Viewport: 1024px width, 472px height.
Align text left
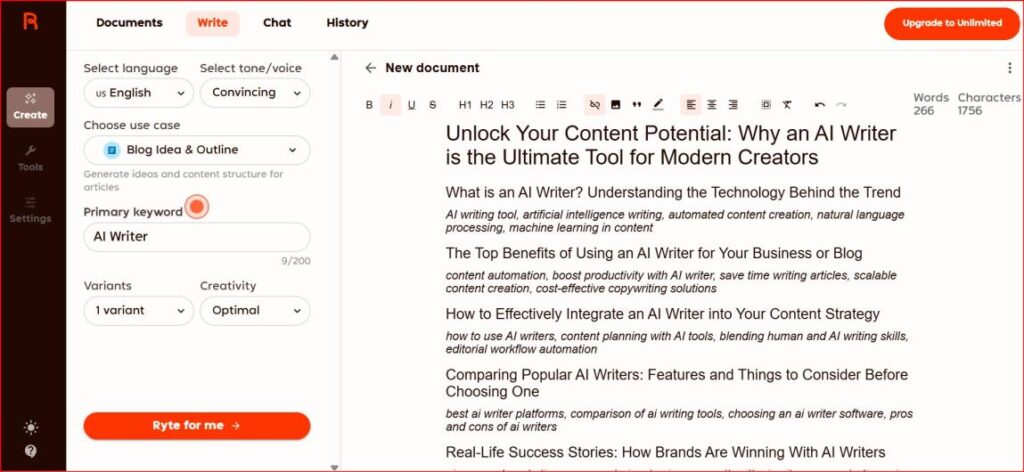[x=690, y=104]
